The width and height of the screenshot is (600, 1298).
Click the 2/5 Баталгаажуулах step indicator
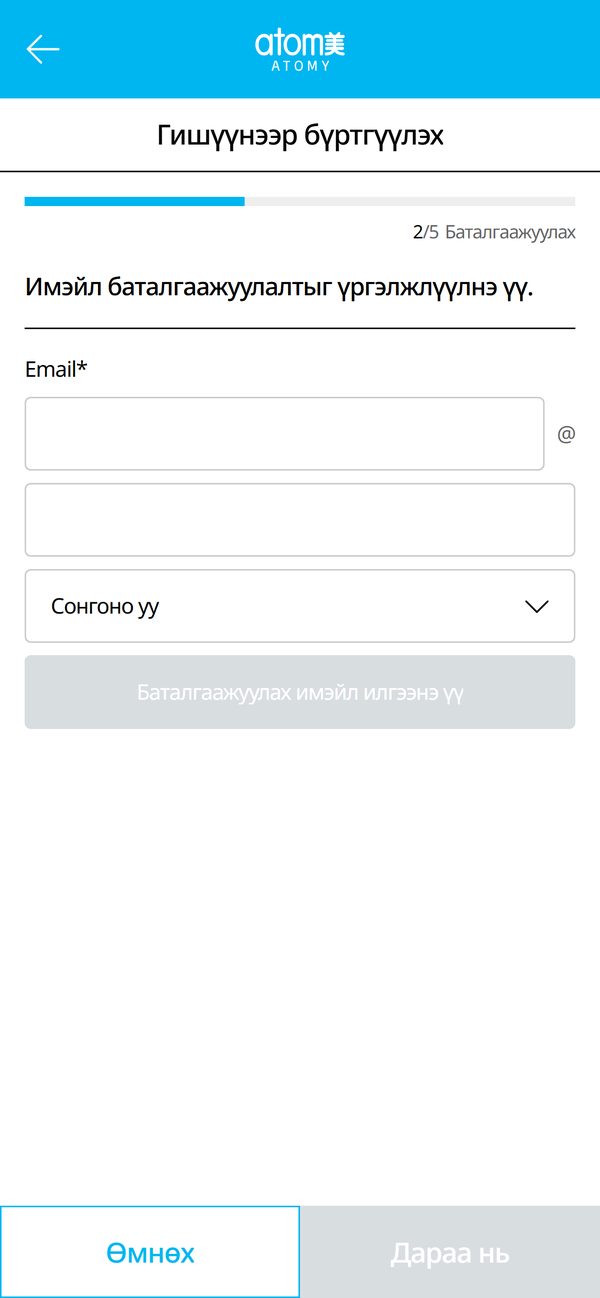click(x=494, y=233)
